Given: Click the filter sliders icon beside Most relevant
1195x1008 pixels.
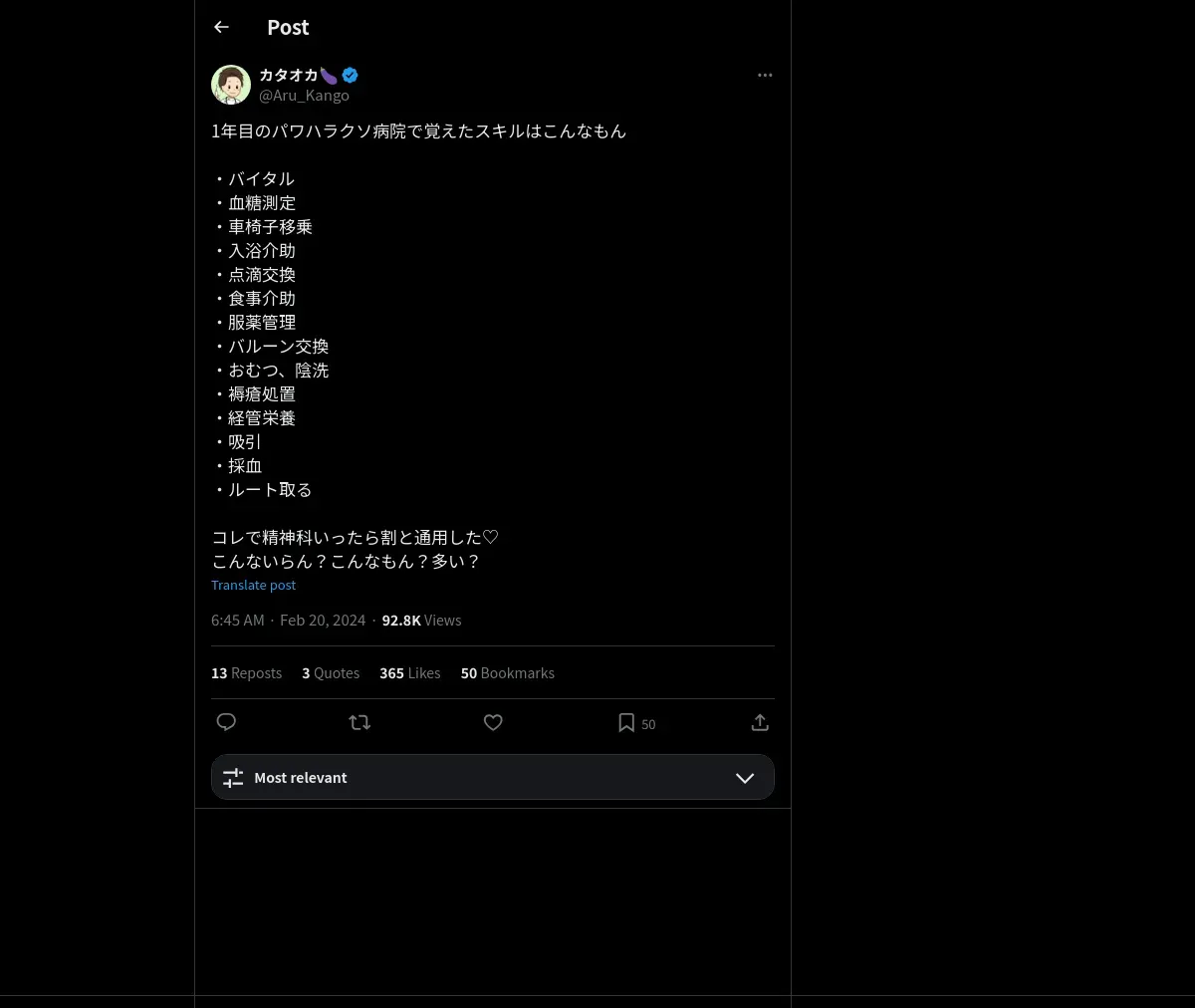Looking at the screenshot, I should click(233, 778).
